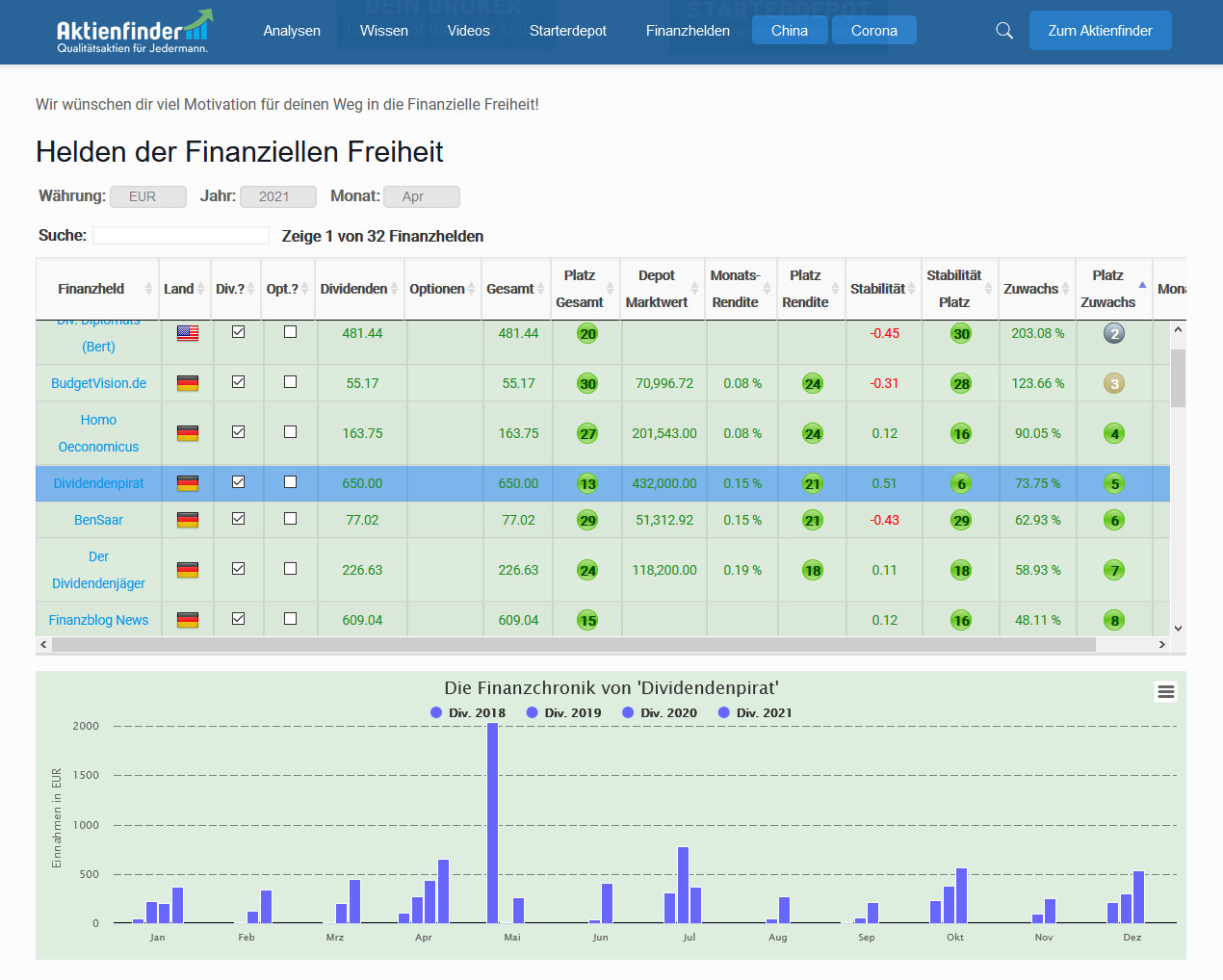1223x980 pixels.
Task: Open BenSaar link
Action: pyautogui.click(x=98, y=520)
